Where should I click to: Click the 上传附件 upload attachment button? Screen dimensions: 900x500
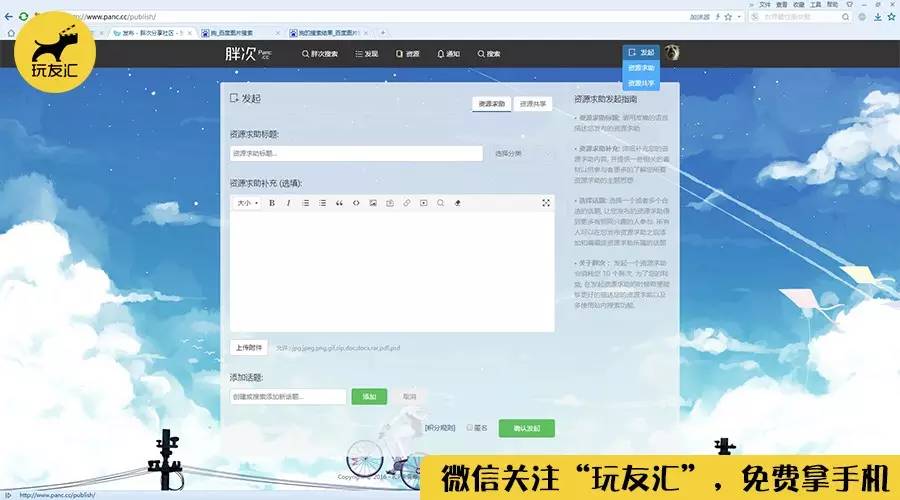(249, 348)
